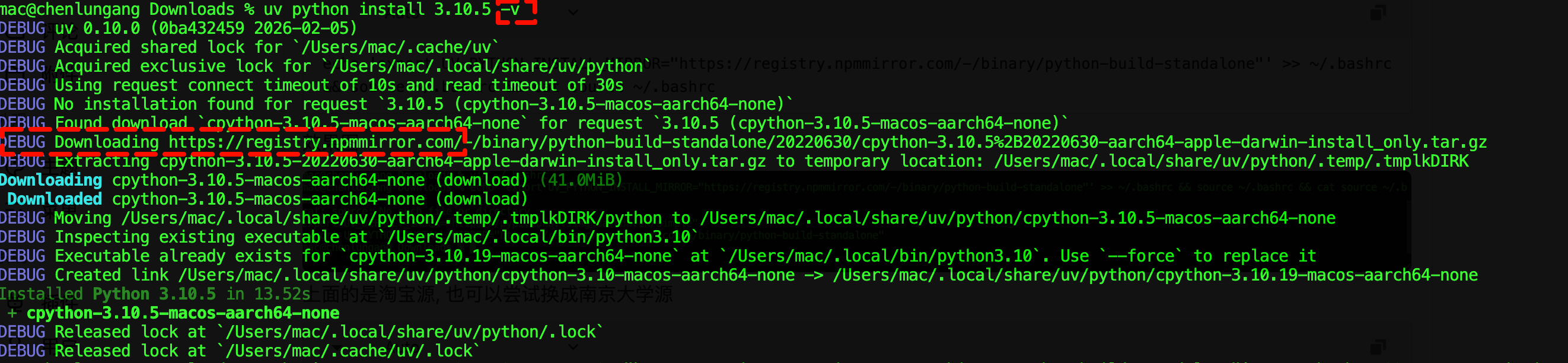Click the "+ cpython-3.10.5-macos-aarch64-none" result line

point(174,313)
